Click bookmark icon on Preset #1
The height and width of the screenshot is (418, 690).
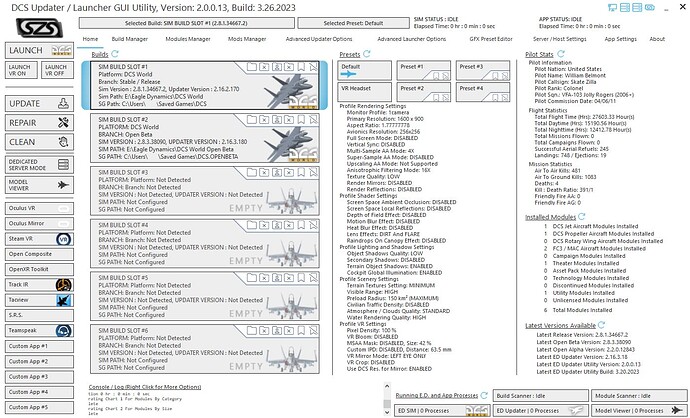point(436,76)
